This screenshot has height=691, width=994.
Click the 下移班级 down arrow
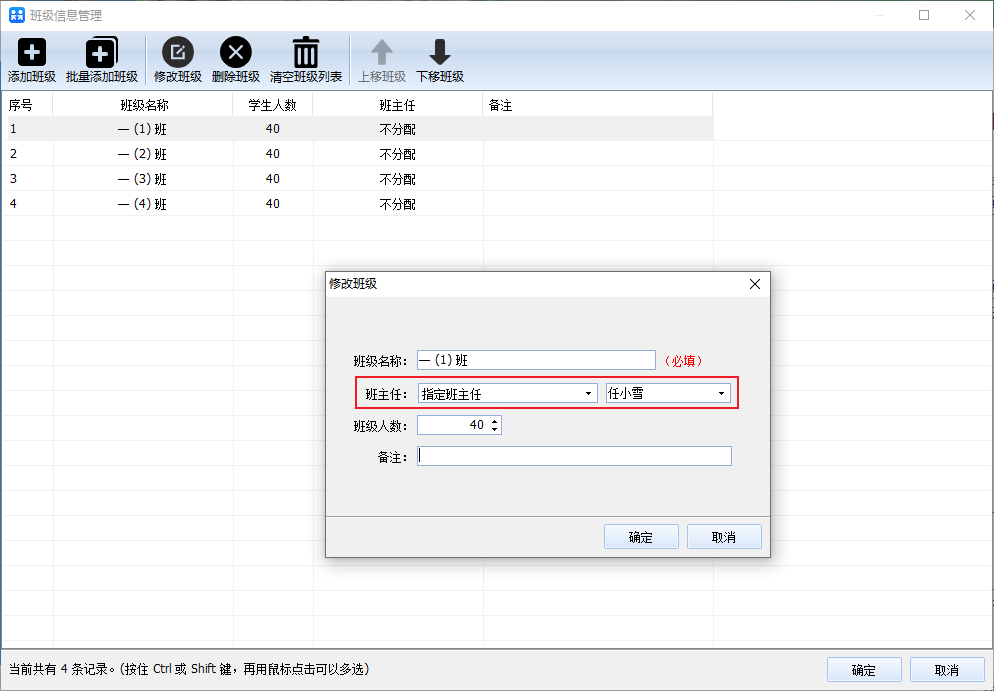(x=440, y=52)
